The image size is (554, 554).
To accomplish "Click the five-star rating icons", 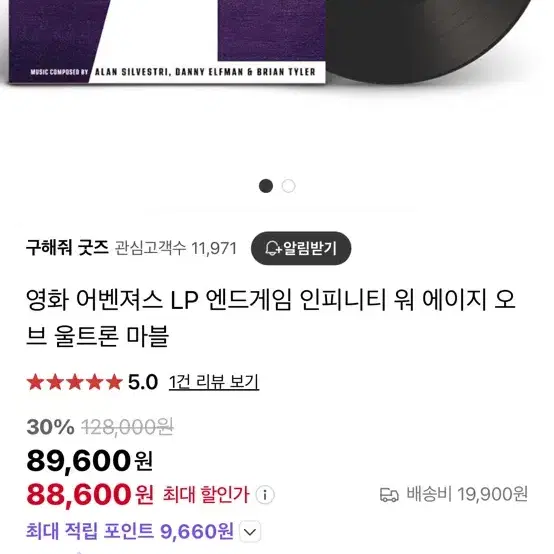I will click(x=75, y=382).
